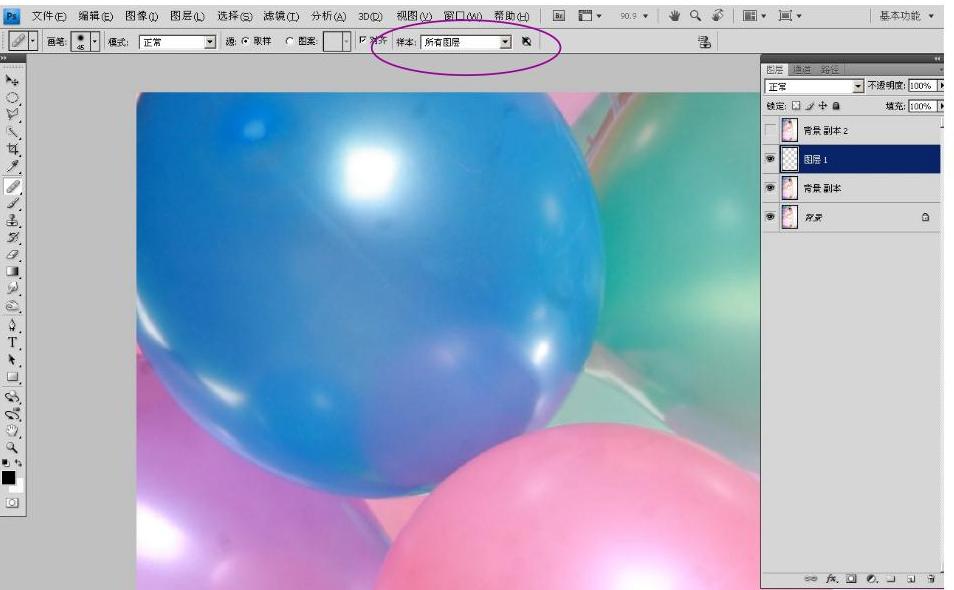Open the 基本功能 workspace switcher
The image size is (954, 590).
point(906,16)
